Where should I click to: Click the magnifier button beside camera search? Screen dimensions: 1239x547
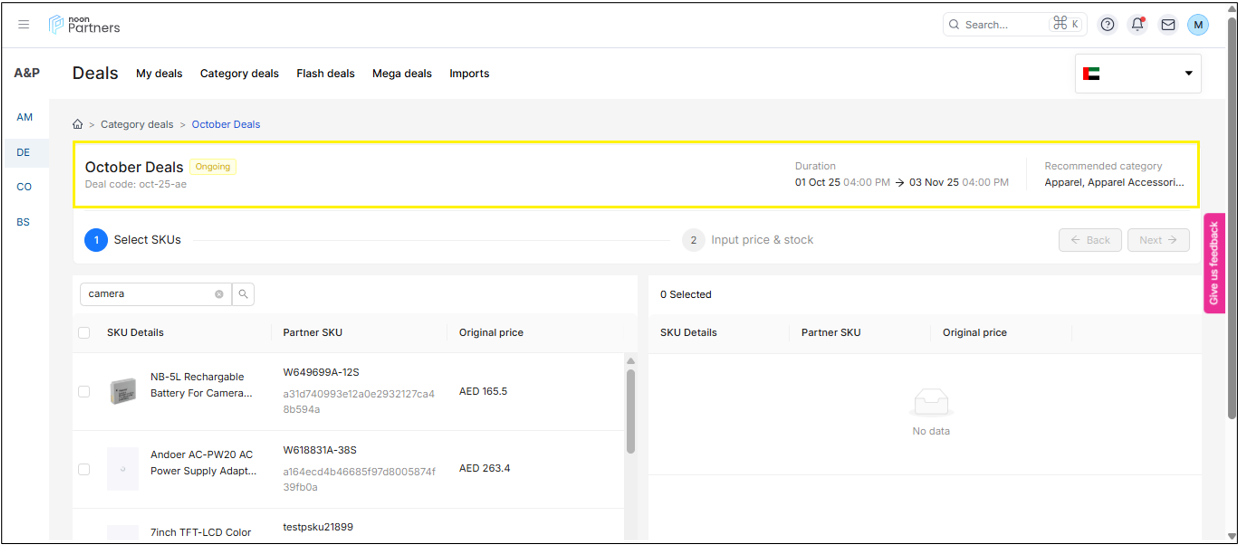coord(243,294)
